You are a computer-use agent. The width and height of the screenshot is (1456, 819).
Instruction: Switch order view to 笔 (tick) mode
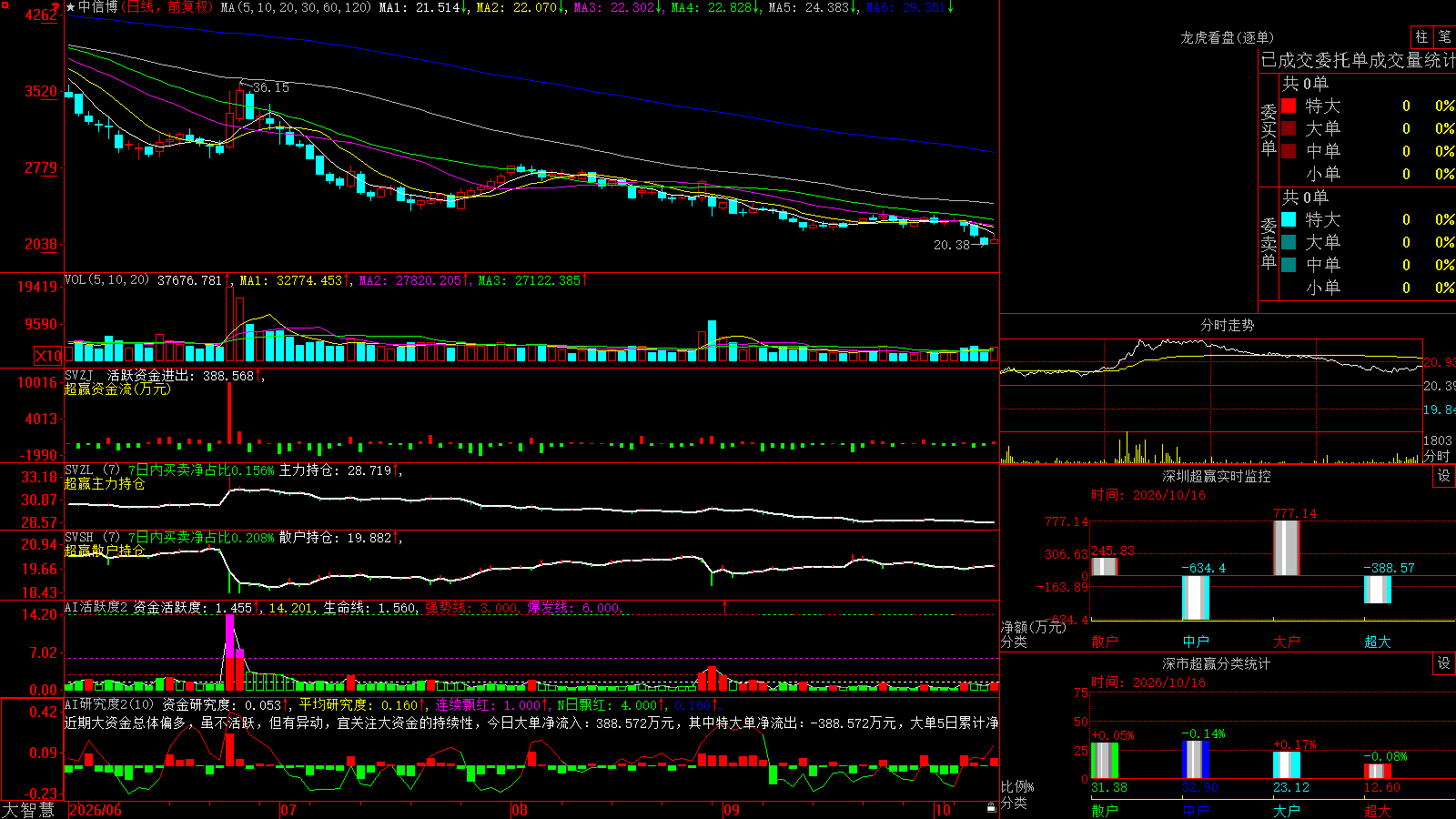[x=1444, y=36]
